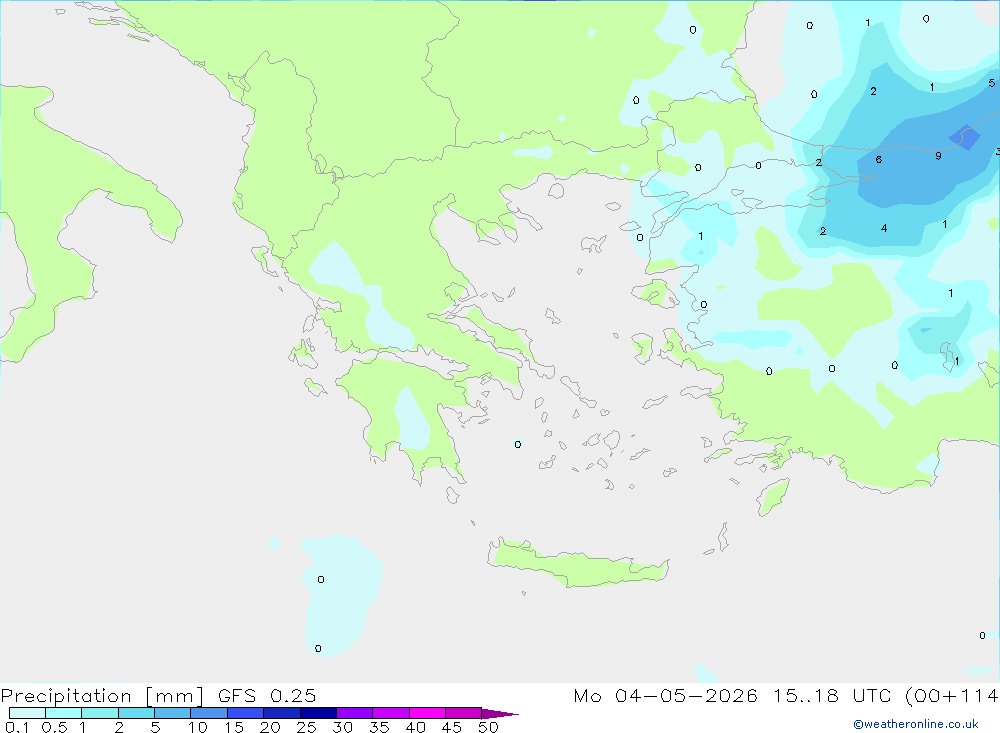Screen dimensions: 1000x733
Task: Select the 30–35 mm purple legend swatch
Action: [355, 713]
